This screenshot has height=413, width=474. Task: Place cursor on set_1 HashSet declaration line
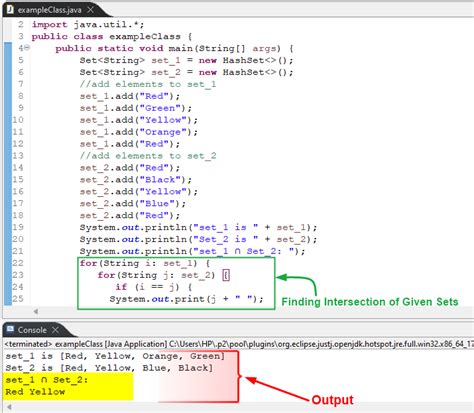186,60
